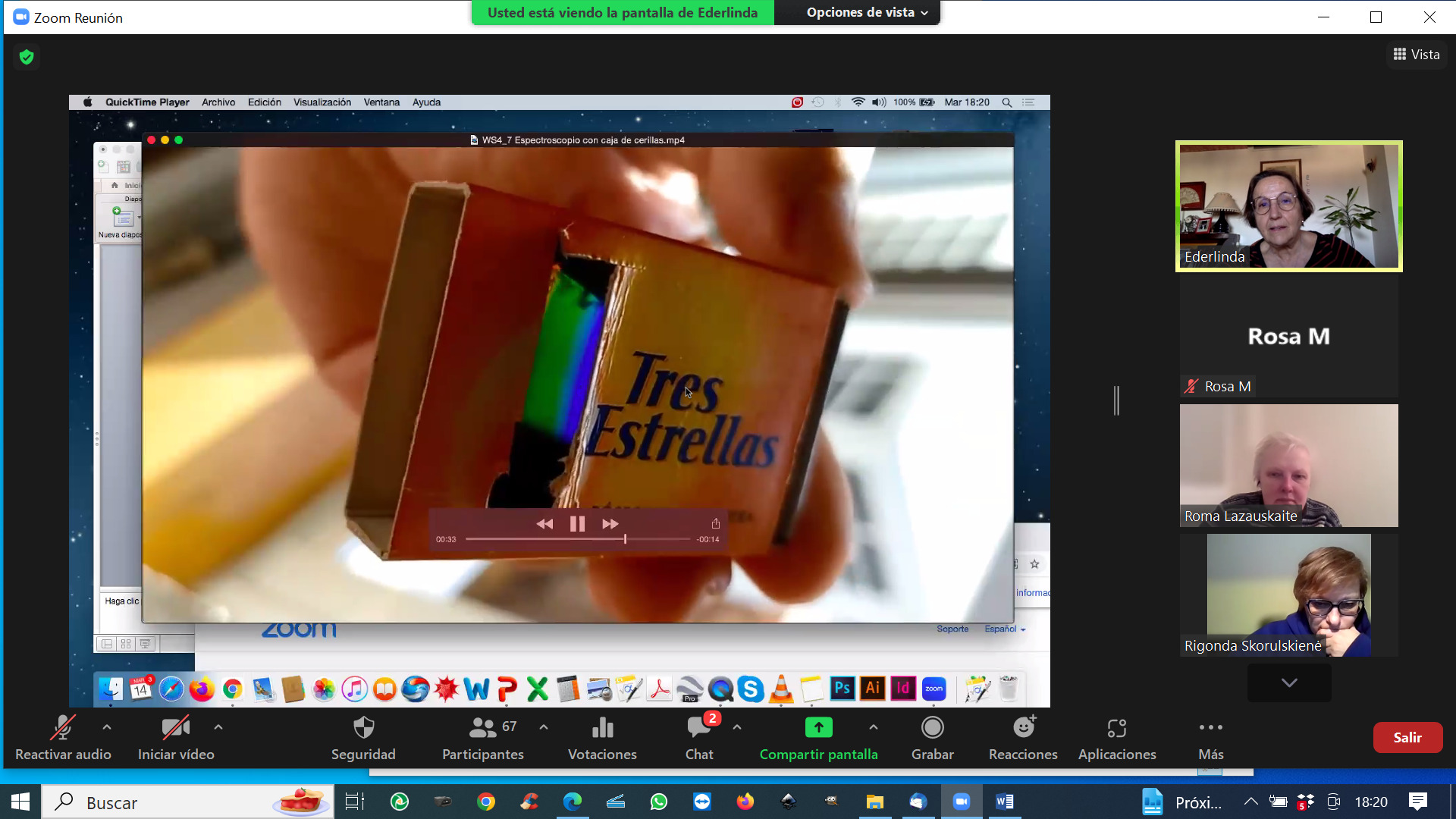
Task: Expand share options arrow beside Compartir pantalla
Action: point(874,726)
